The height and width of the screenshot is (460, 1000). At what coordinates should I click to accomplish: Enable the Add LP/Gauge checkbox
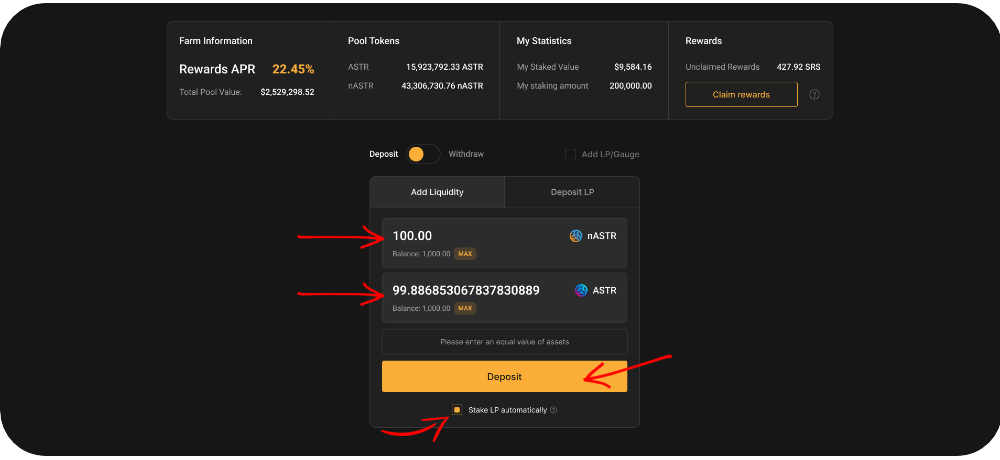point(570,154)
